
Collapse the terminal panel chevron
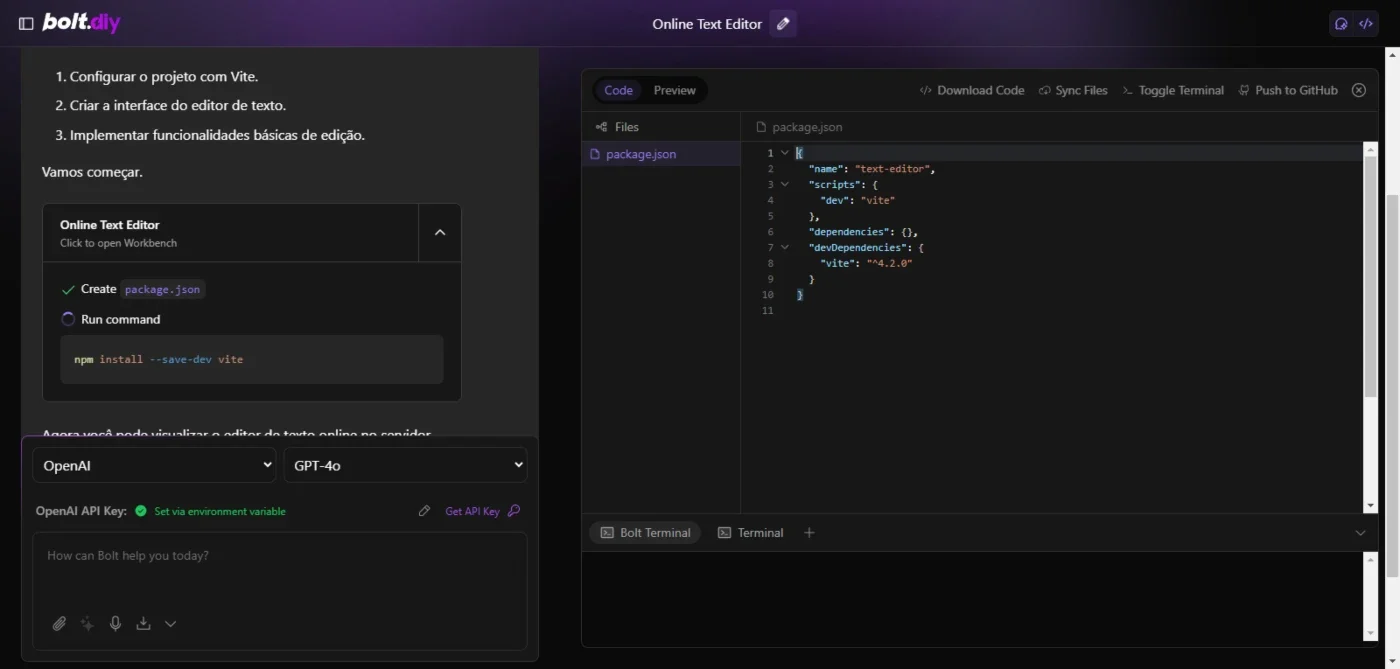pos(1360,533)
